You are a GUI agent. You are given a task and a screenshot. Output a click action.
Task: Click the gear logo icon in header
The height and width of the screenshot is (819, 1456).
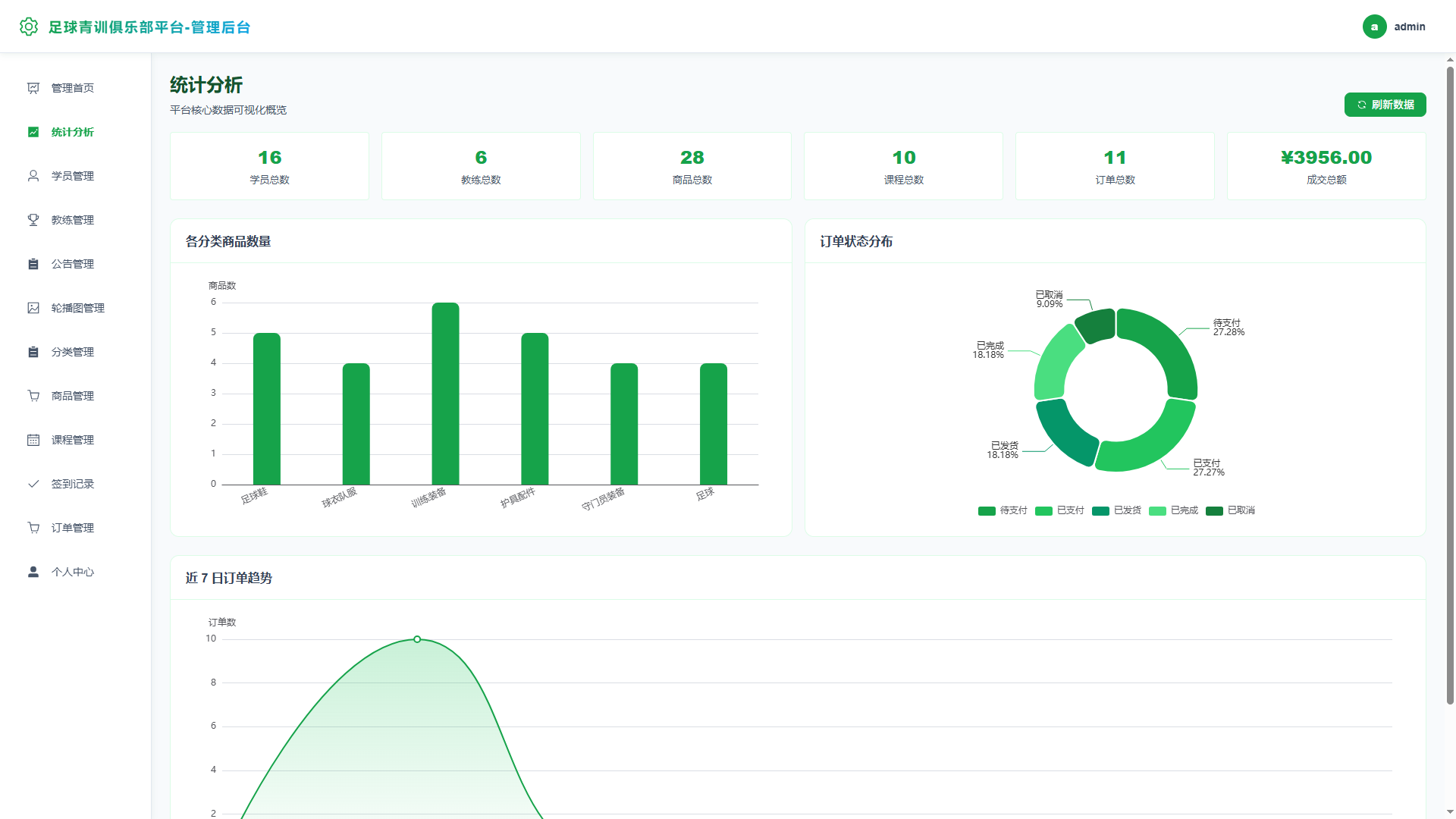29,27
